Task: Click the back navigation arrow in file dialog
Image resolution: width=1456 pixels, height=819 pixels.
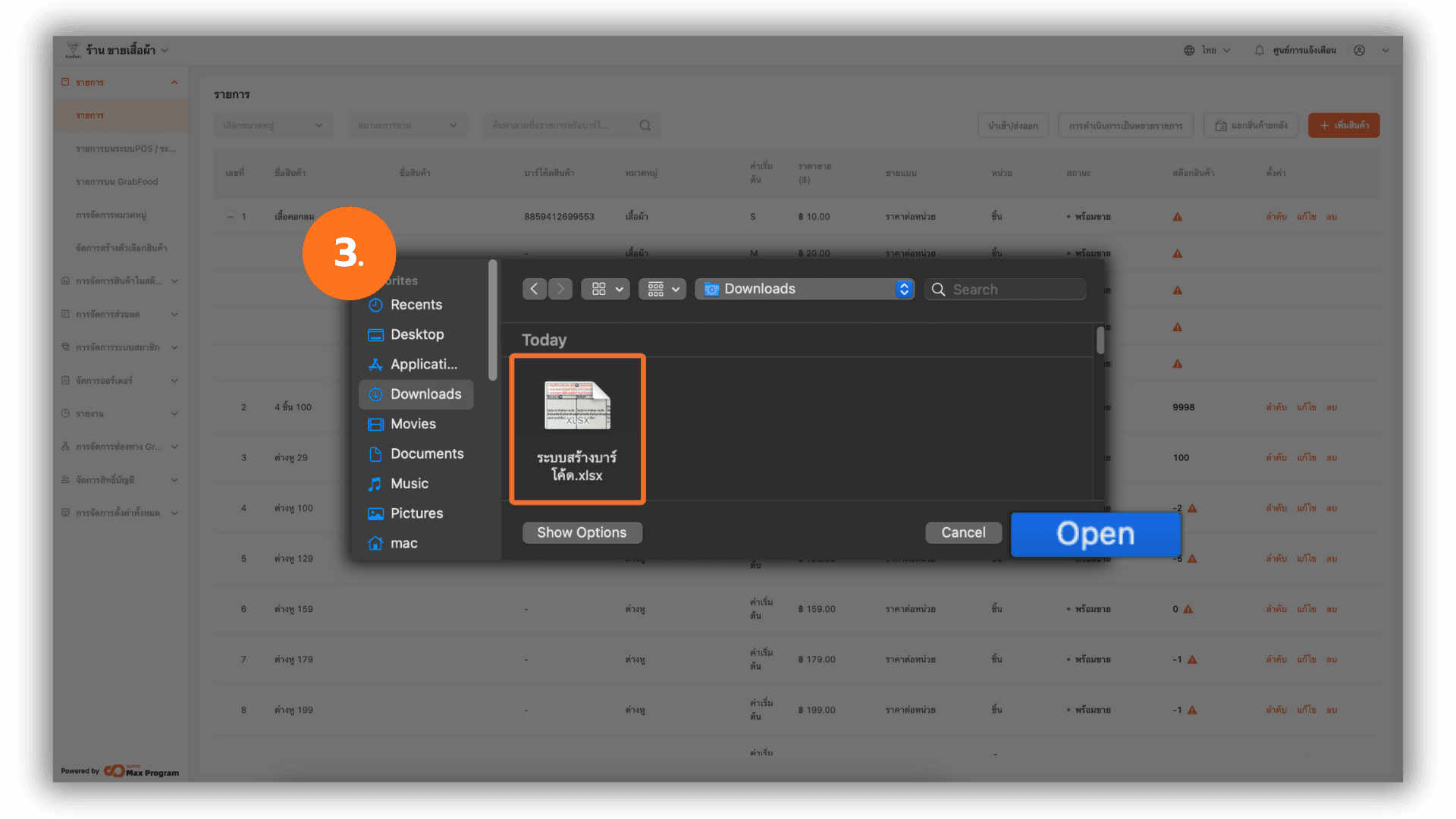Action: click(534, 289)
